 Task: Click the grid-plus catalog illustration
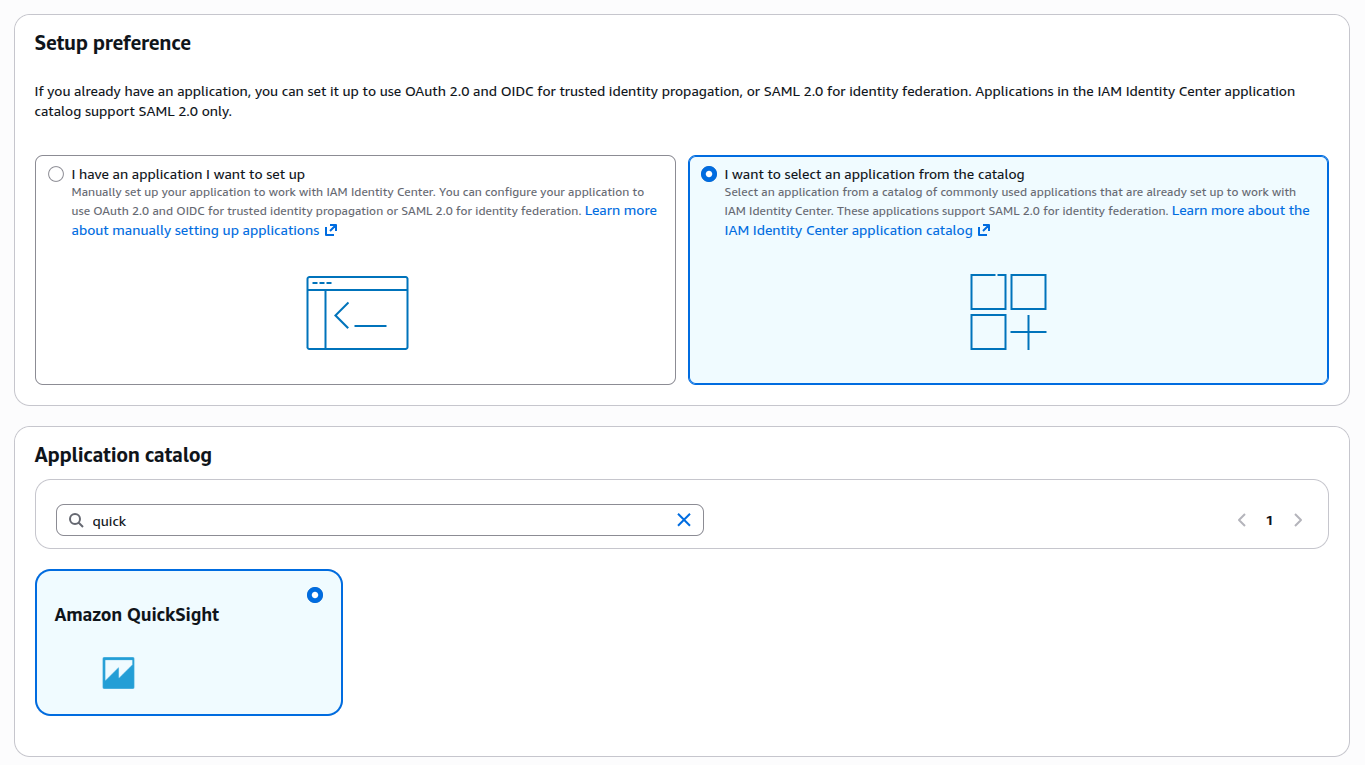(x=1008, y=312)
